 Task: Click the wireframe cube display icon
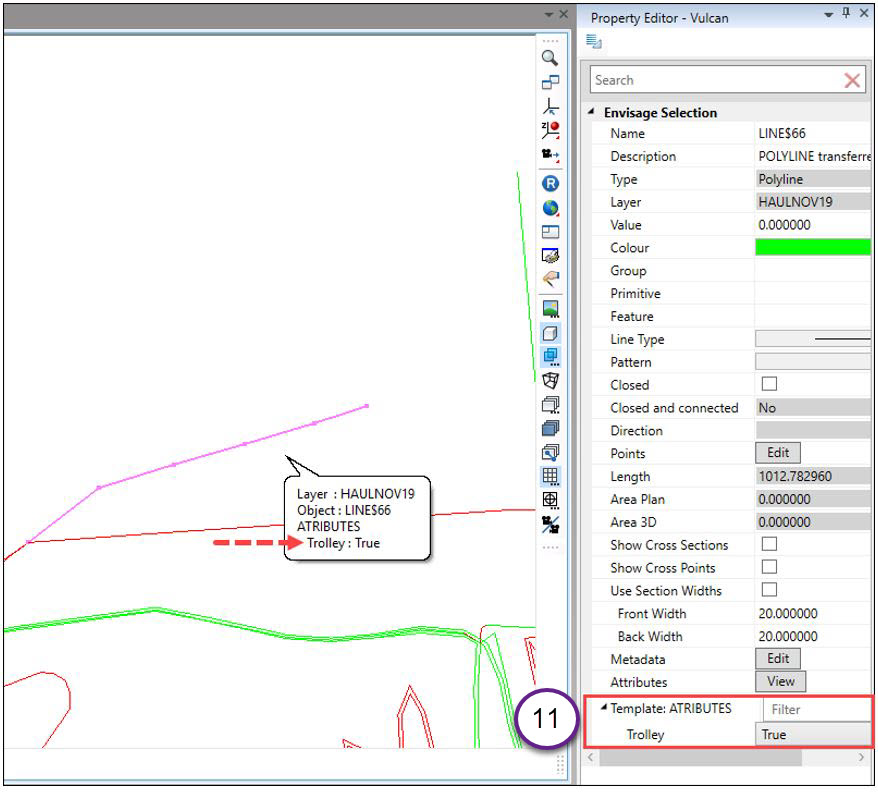click(550, 380)
